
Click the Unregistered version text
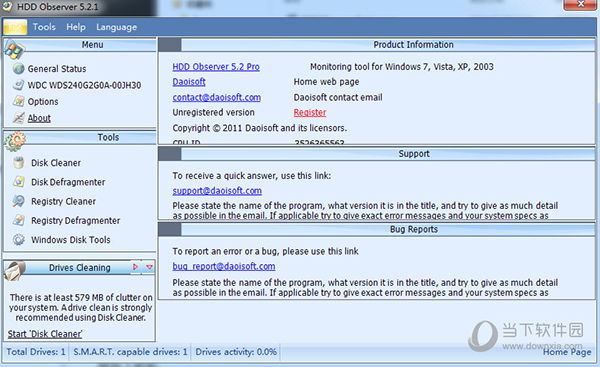[214, 113]
